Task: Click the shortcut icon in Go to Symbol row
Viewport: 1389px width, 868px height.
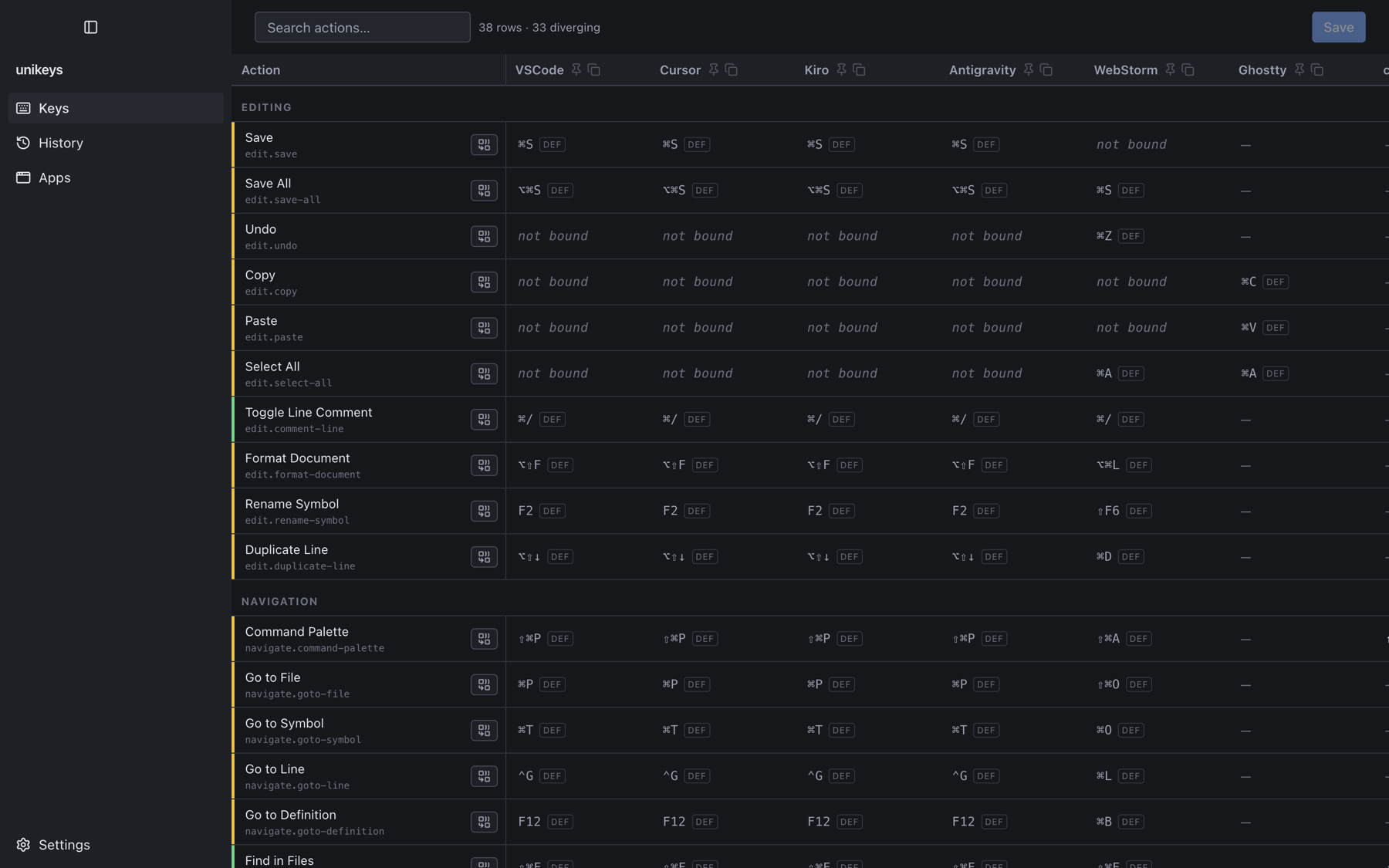Action: coord(484,730)
